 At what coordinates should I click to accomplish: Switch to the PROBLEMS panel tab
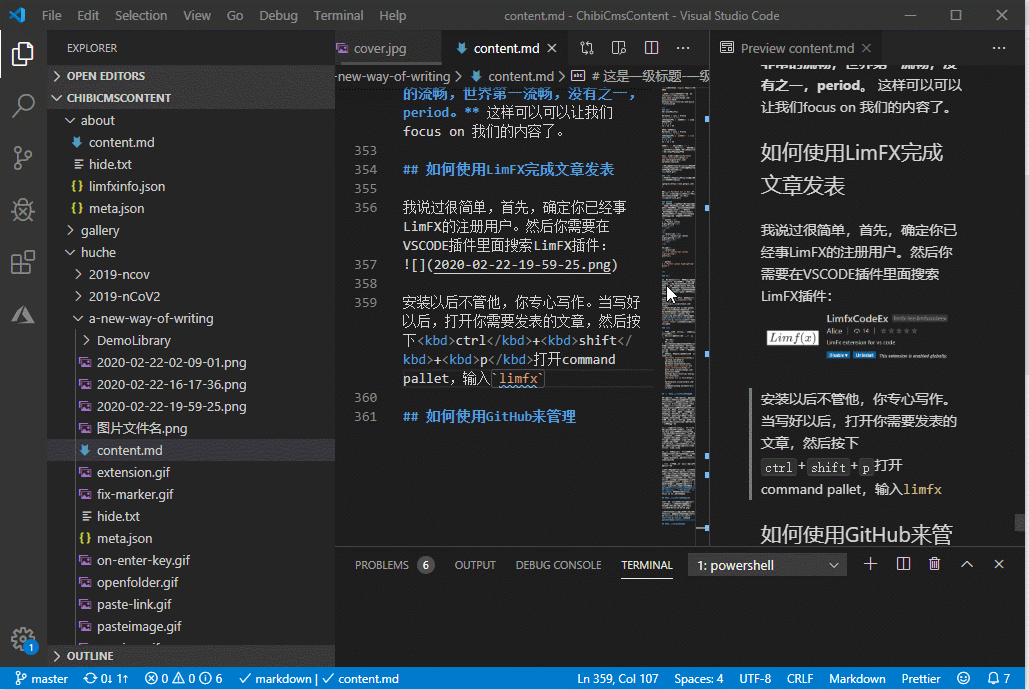394,565
